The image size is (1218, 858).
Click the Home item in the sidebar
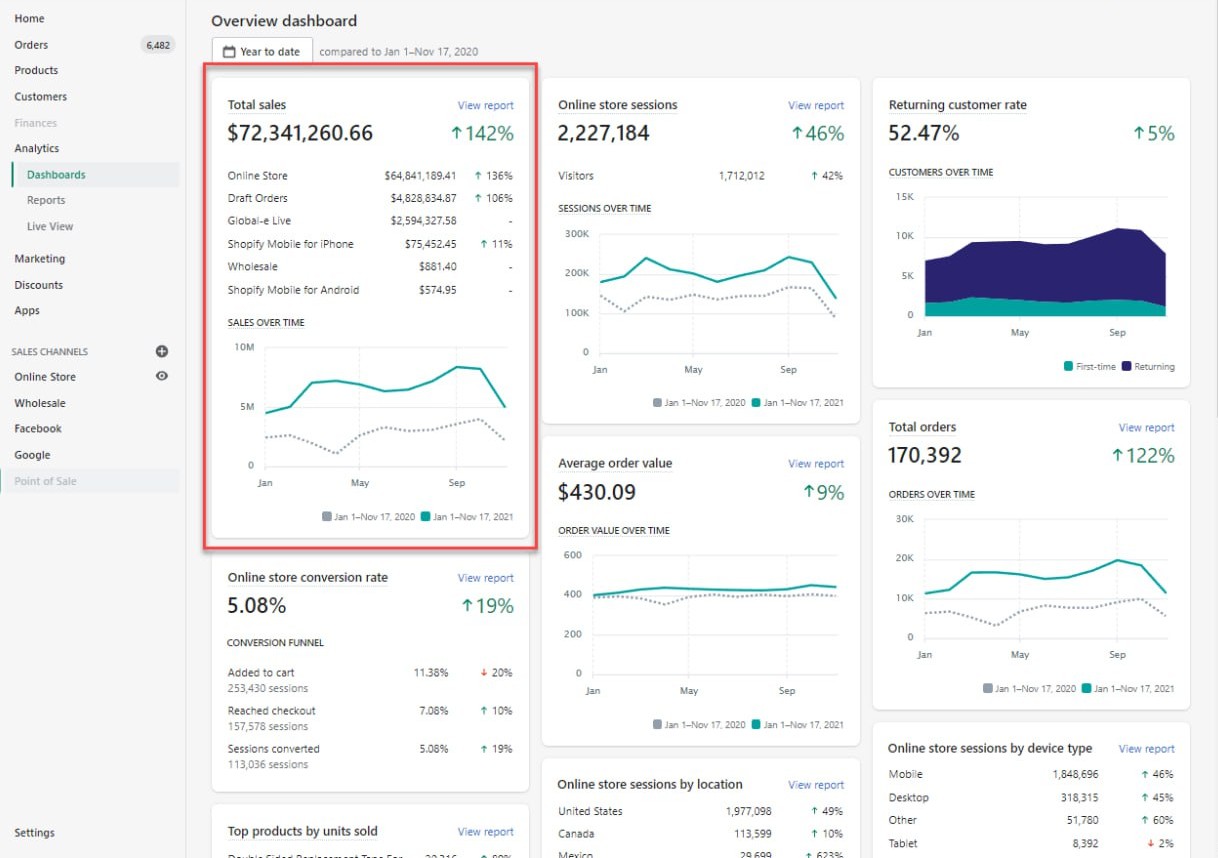tap(29, 18)
